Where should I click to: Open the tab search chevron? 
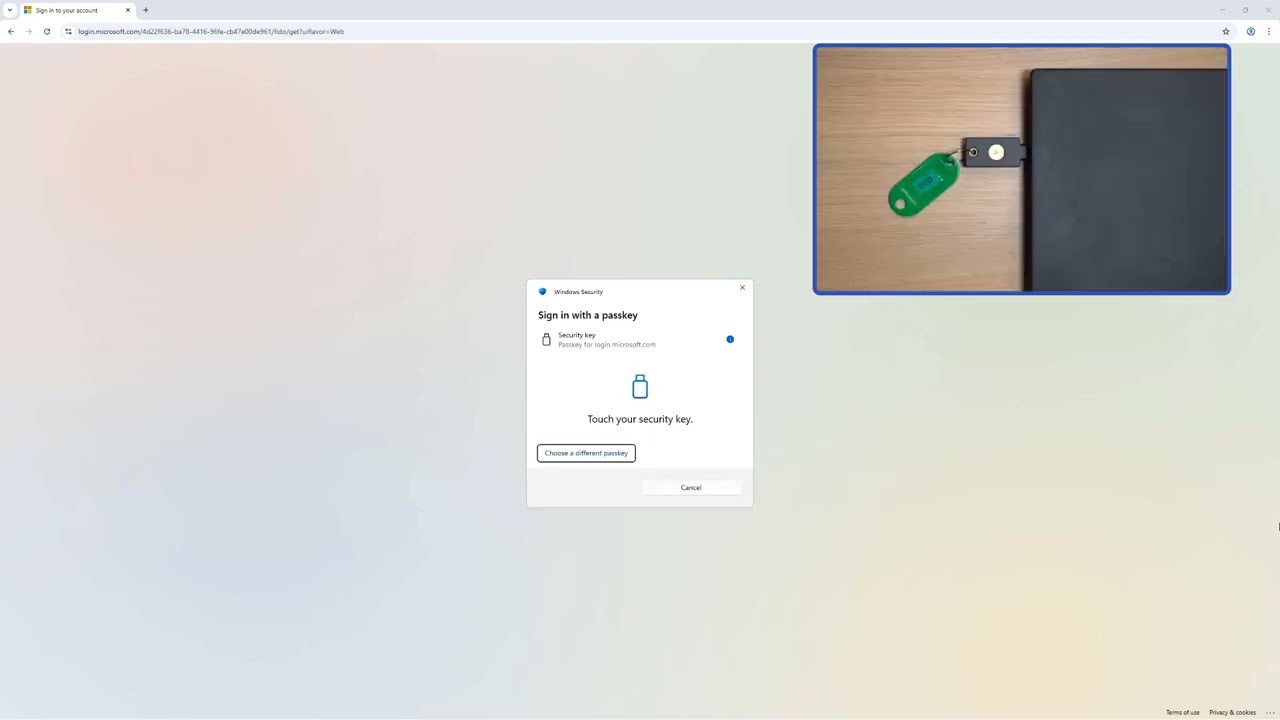10,10
